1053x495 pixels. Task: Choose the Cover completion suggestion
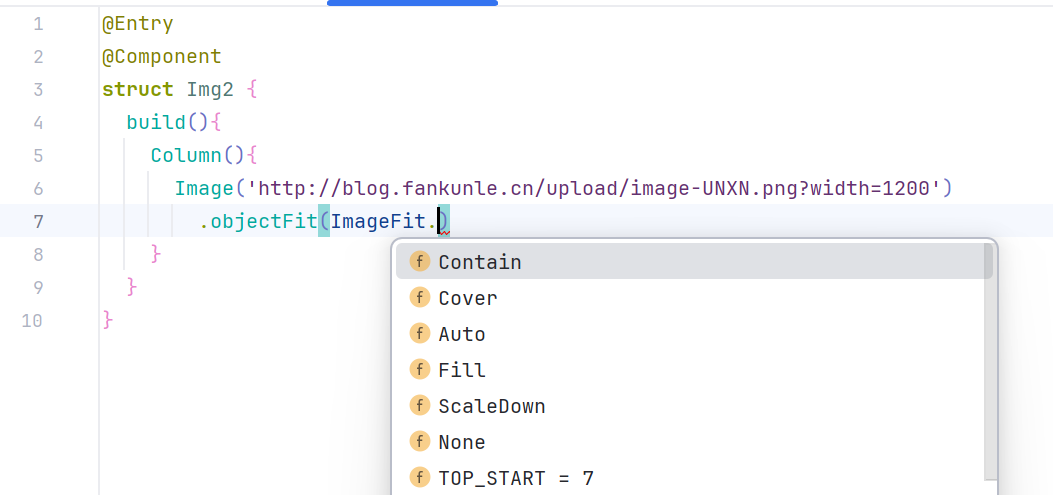pyautogui.click(x=468, y=298)
